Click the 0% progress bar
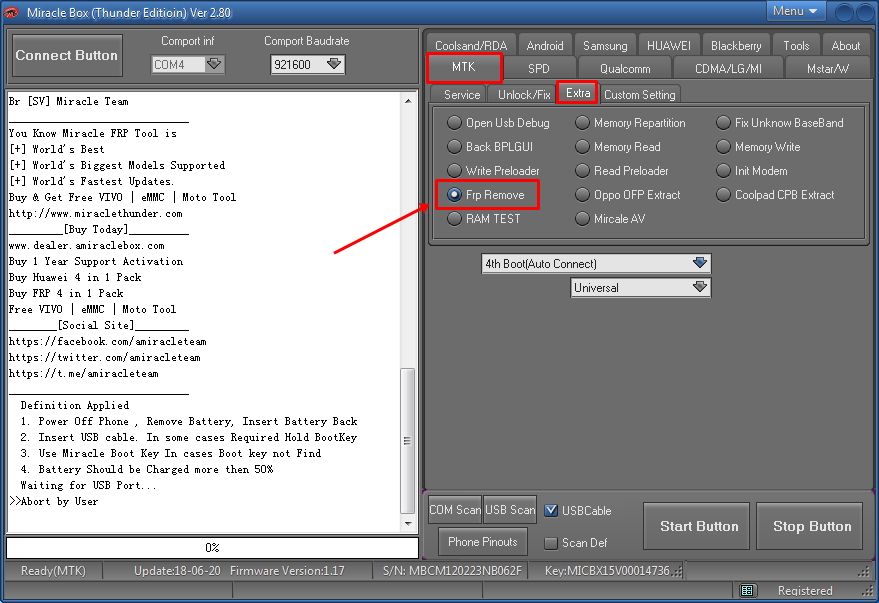 click(x=212, y=548)
